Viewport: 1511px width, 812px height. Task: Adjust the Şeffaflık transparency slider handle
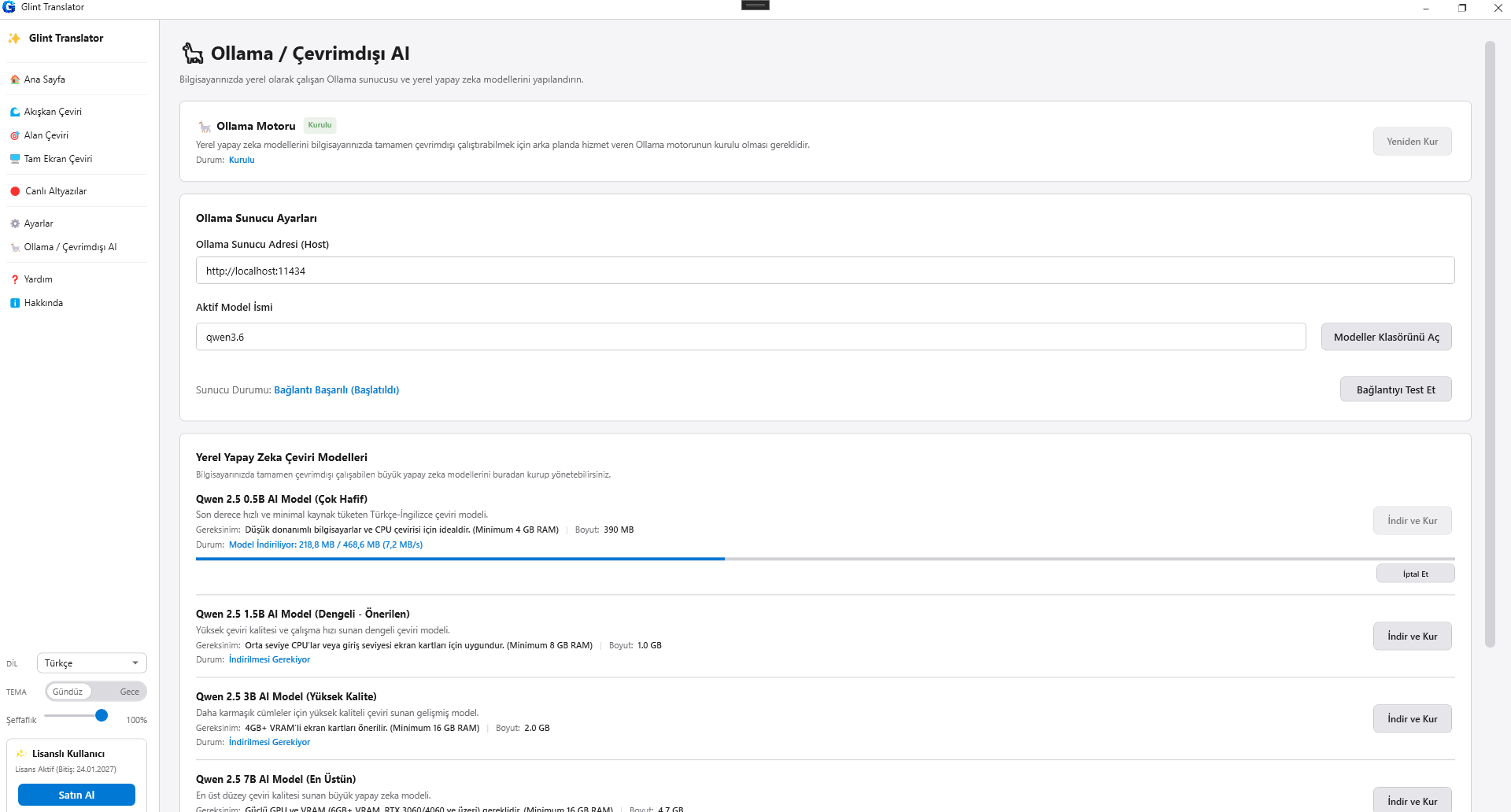(x=102, y=715)
